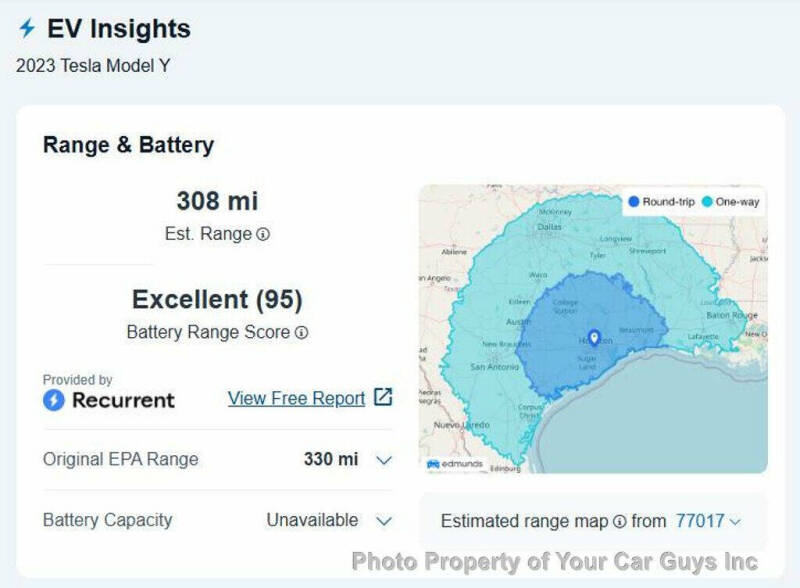The height and width of the screenshot is (588, 800).
Task: Open the 77017 zip code dropdown
Action: click(x=708, y=521)
